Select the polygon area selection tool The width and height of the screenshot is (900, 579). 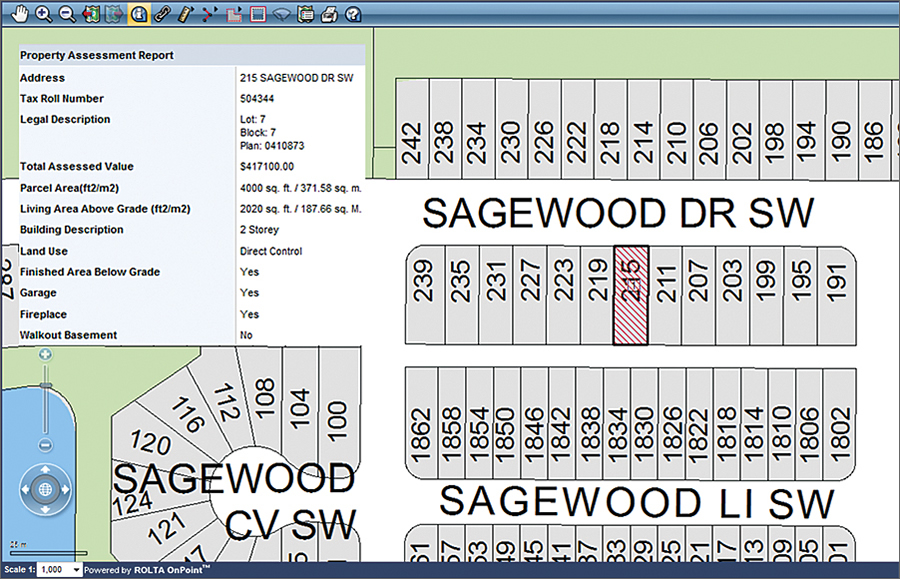(x=234, y=14)
